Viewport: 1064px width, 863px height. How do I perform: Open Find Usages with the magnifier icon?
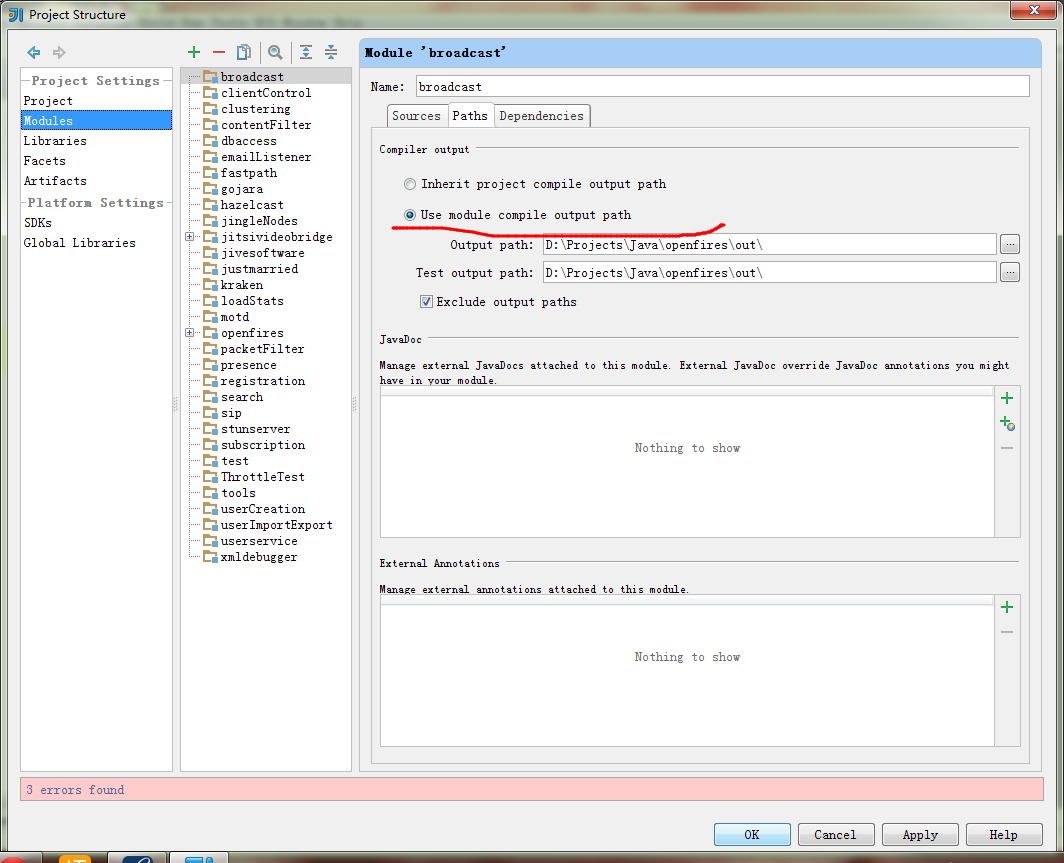point(275,51)
